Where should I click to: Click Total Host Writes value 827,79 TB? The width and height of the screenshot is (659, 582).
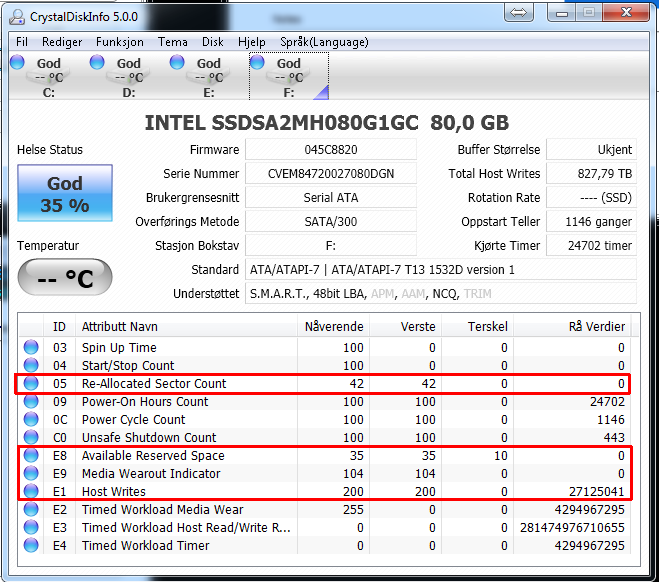[x=591, y=174]
